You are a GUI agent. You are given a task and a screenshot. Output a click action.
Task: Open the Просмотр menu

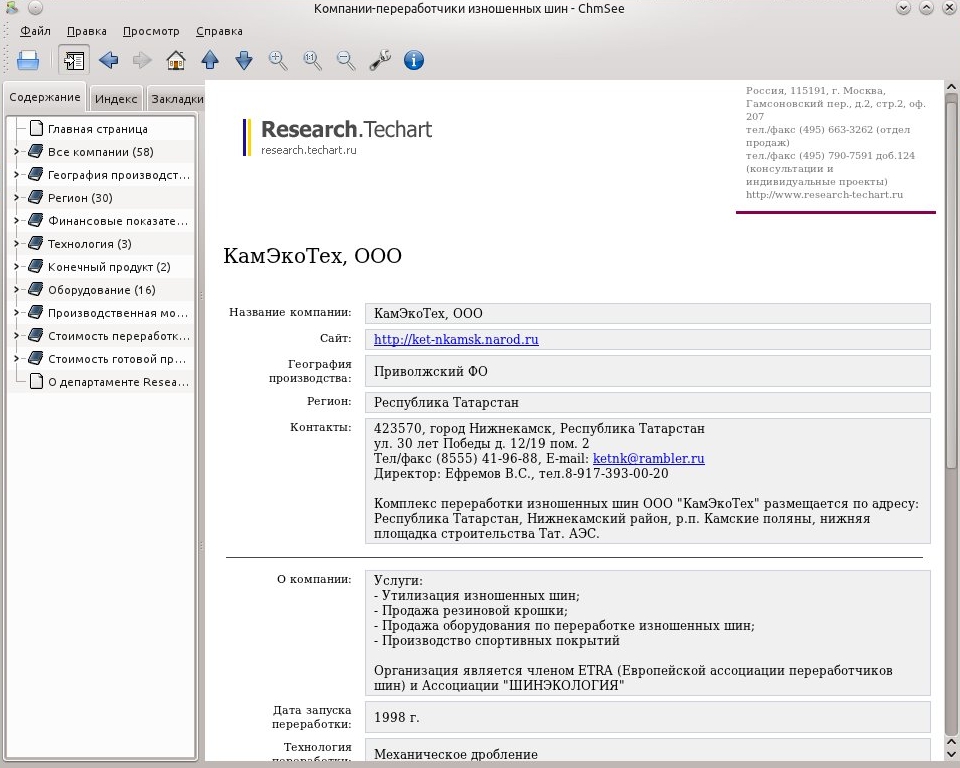coord(151,31)
